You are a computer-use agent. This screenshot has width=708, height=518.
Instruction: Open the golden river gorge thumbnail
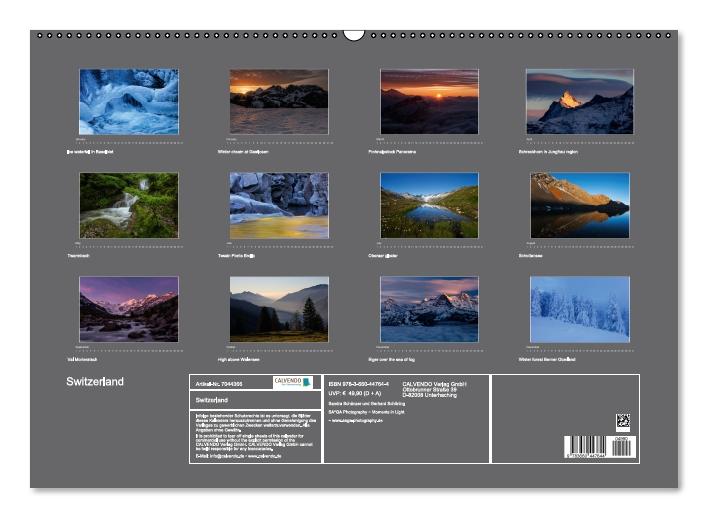coord(279,205)
